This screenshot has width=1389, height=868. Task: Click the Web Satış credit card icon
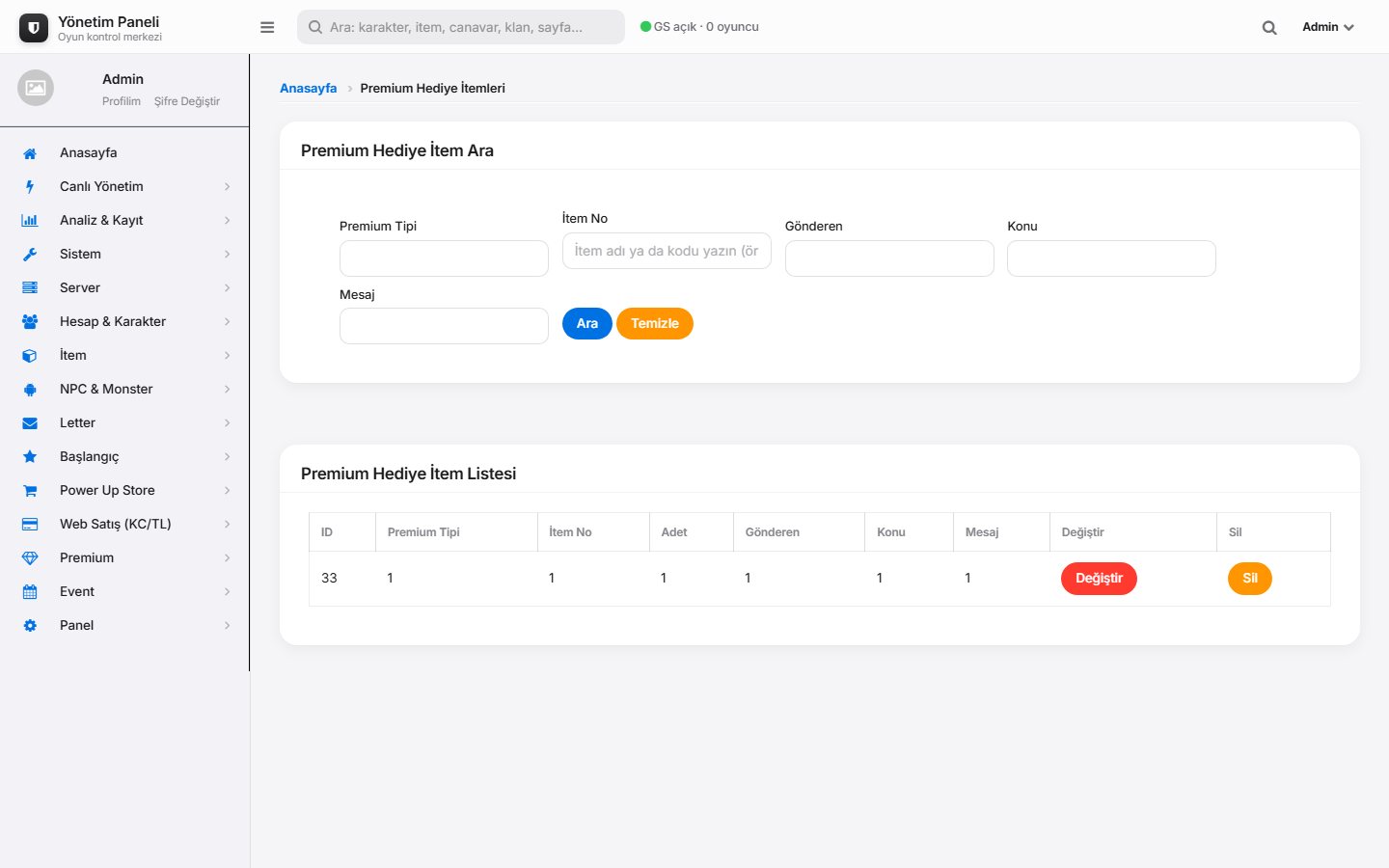pyautogui.click(x=30, y=525)
